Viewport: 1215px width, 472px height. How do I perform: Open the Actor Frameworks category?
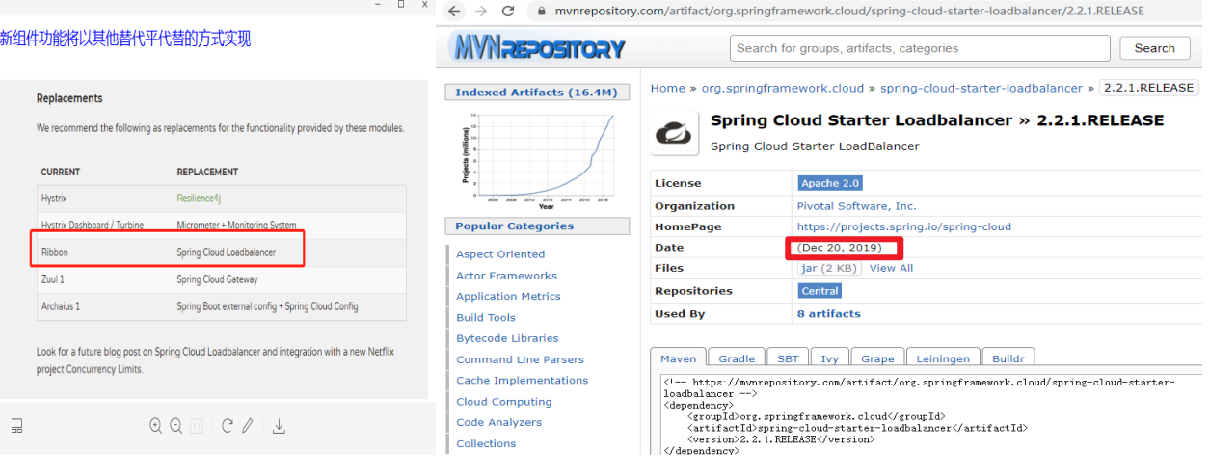[507, 275]
